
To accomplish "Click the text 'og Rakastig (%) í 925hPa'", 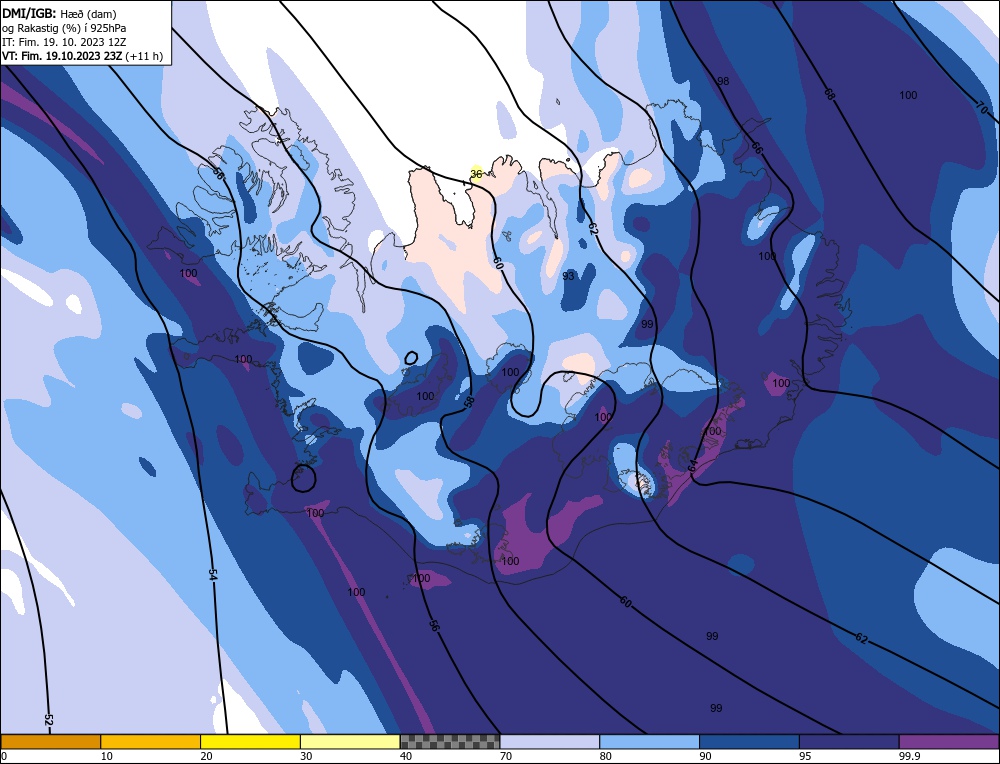I will pos(64,28).
